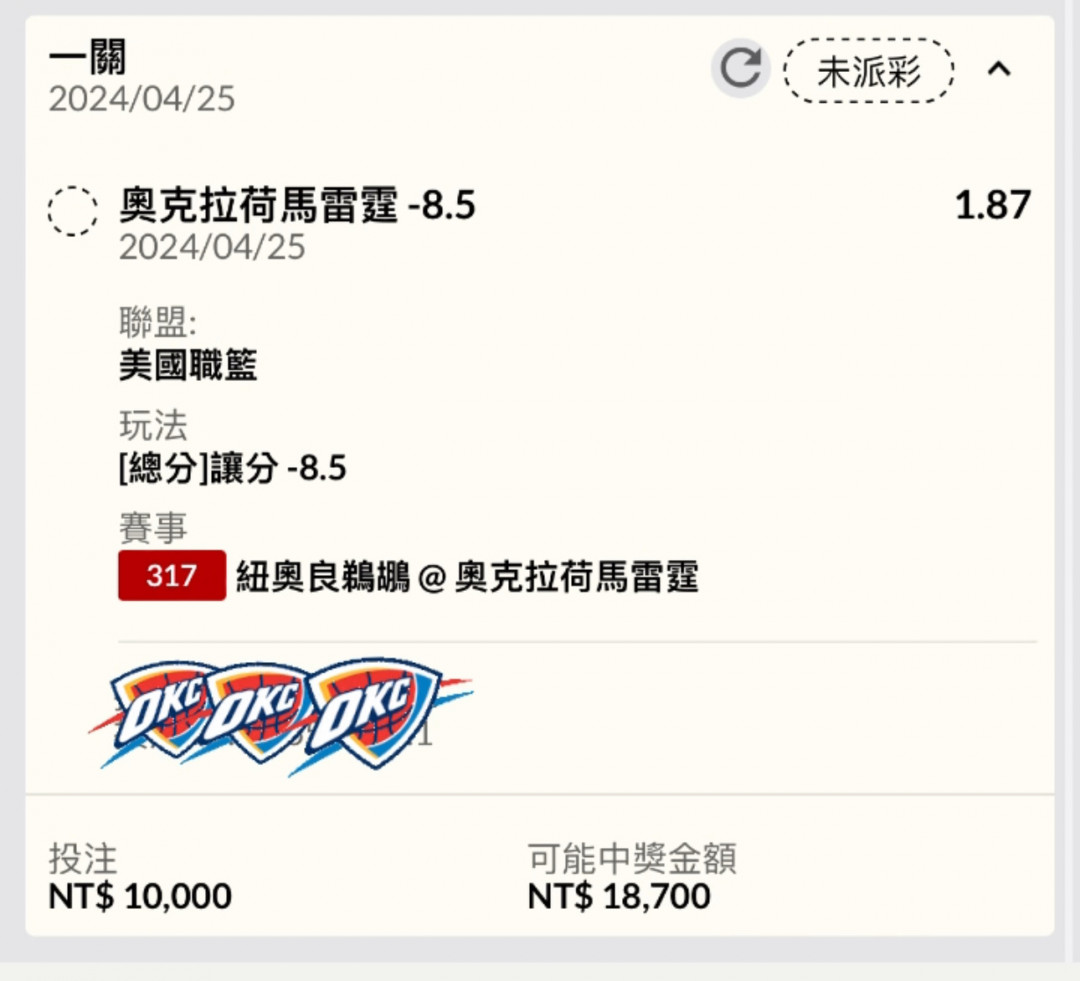Image resolution: width=1080 pixels, height=981 pixels.
Task: Click the [總分]讓分 -8.5 play type text
Action: click(232, 468)
